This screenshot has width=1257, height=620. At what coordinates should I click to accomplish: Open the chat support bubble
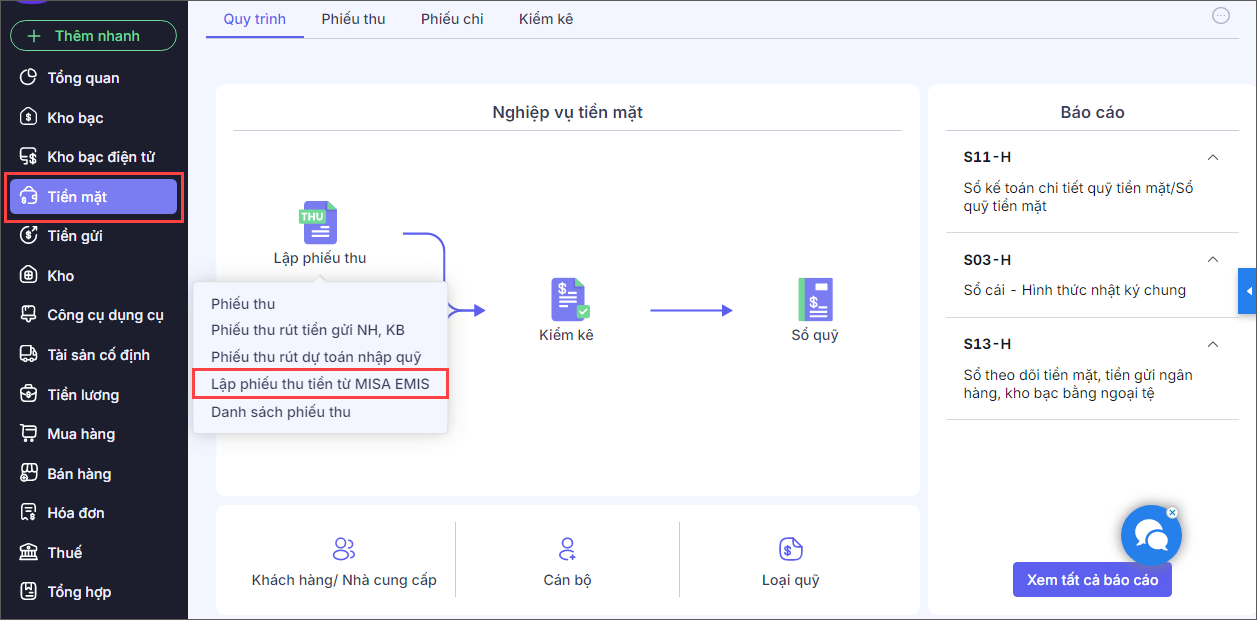click(1151, 537)
